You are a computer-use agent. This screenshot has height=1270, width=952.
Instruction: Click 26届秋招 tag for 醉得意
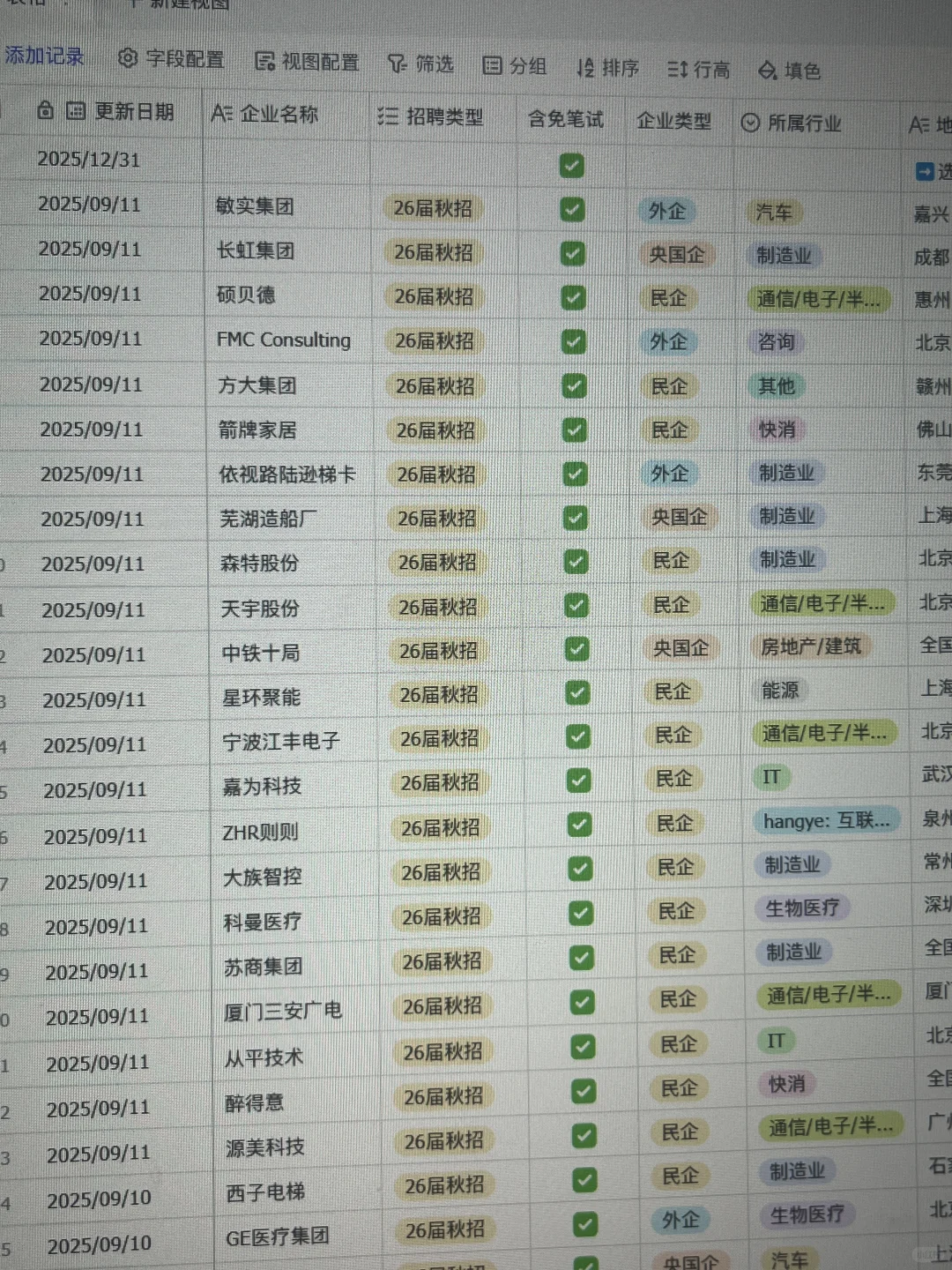click(x=443, y=1096)
